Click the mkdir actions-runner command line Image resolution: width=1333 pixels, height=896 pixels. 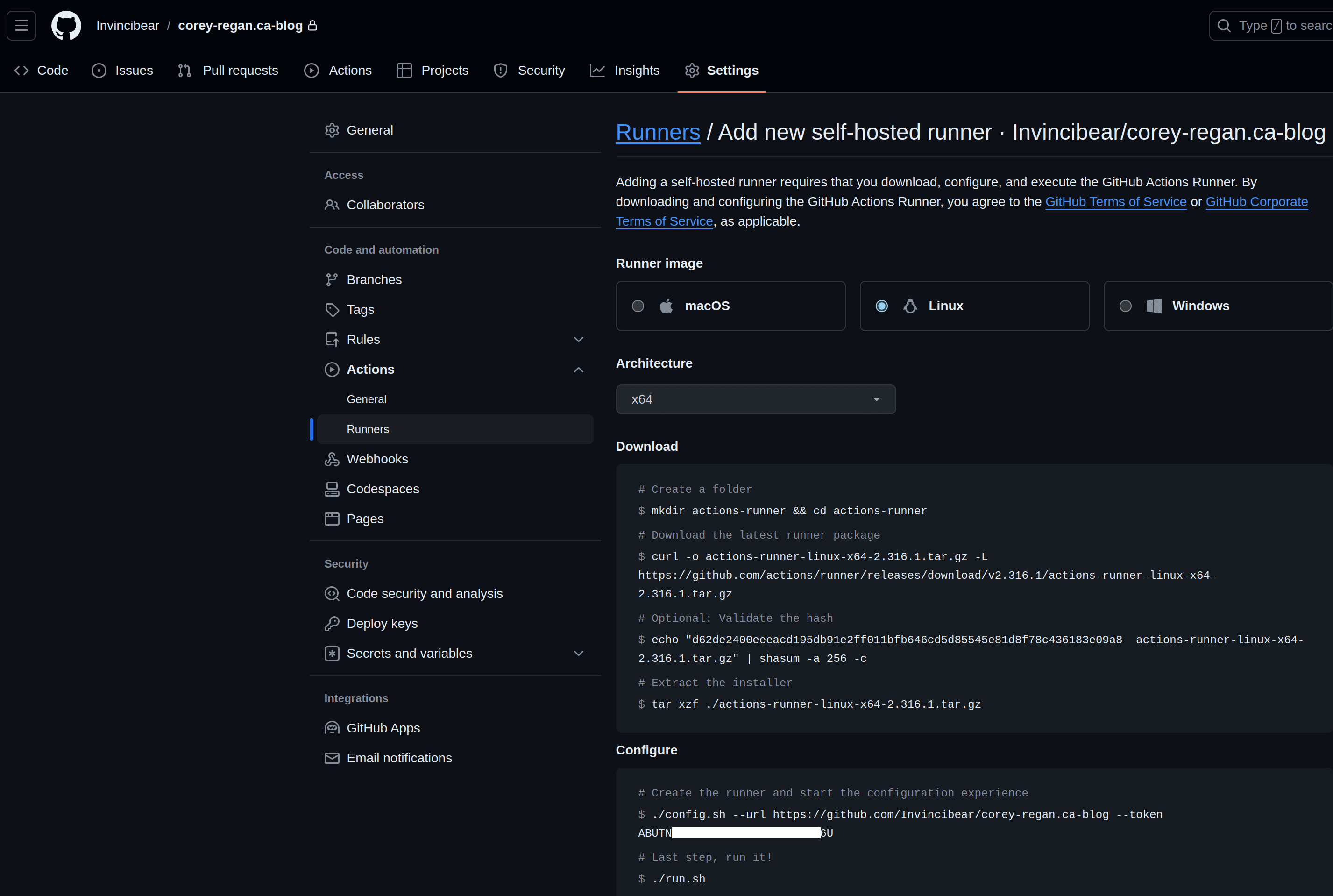tap(782, 511)
